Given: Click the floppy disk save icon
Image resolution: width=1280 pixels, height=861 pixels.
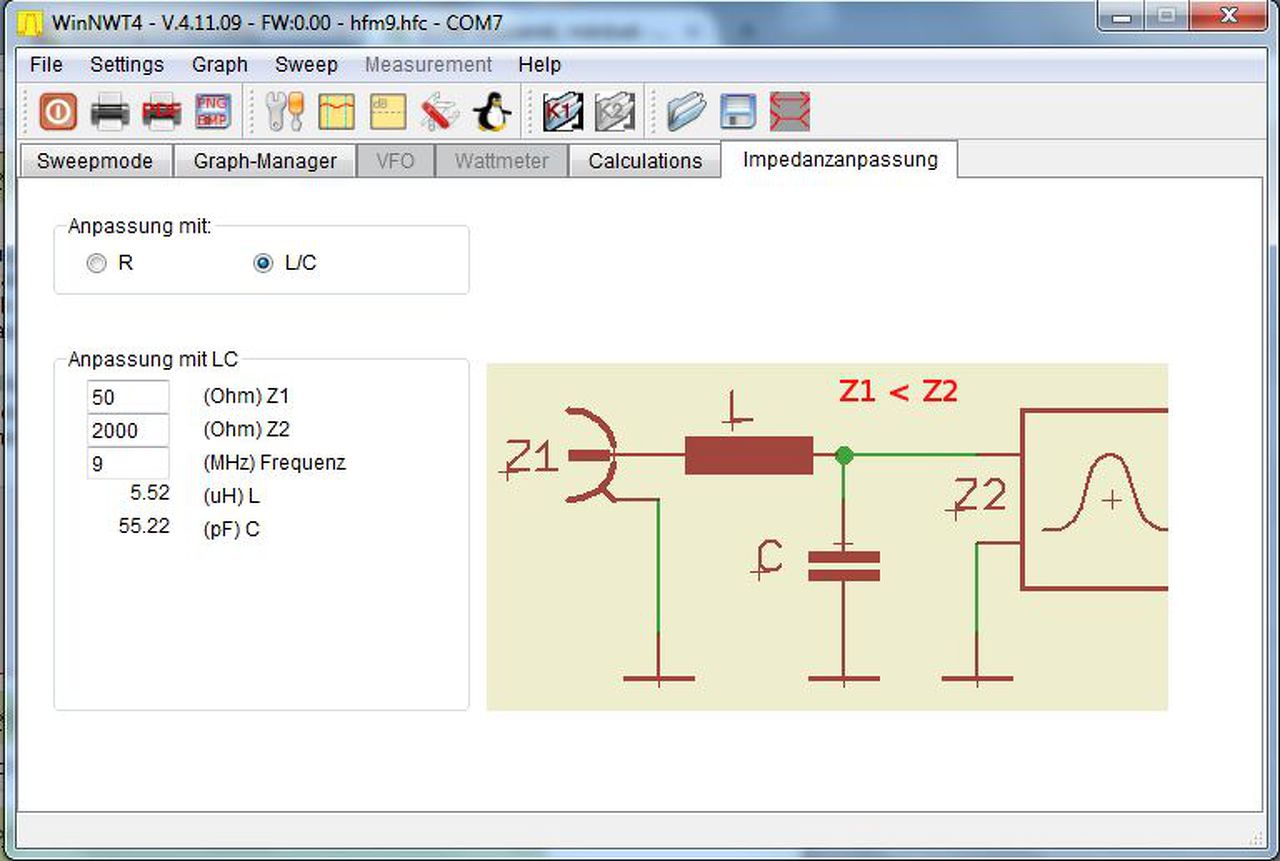Looking at the screenshot, I should [738, 111].
